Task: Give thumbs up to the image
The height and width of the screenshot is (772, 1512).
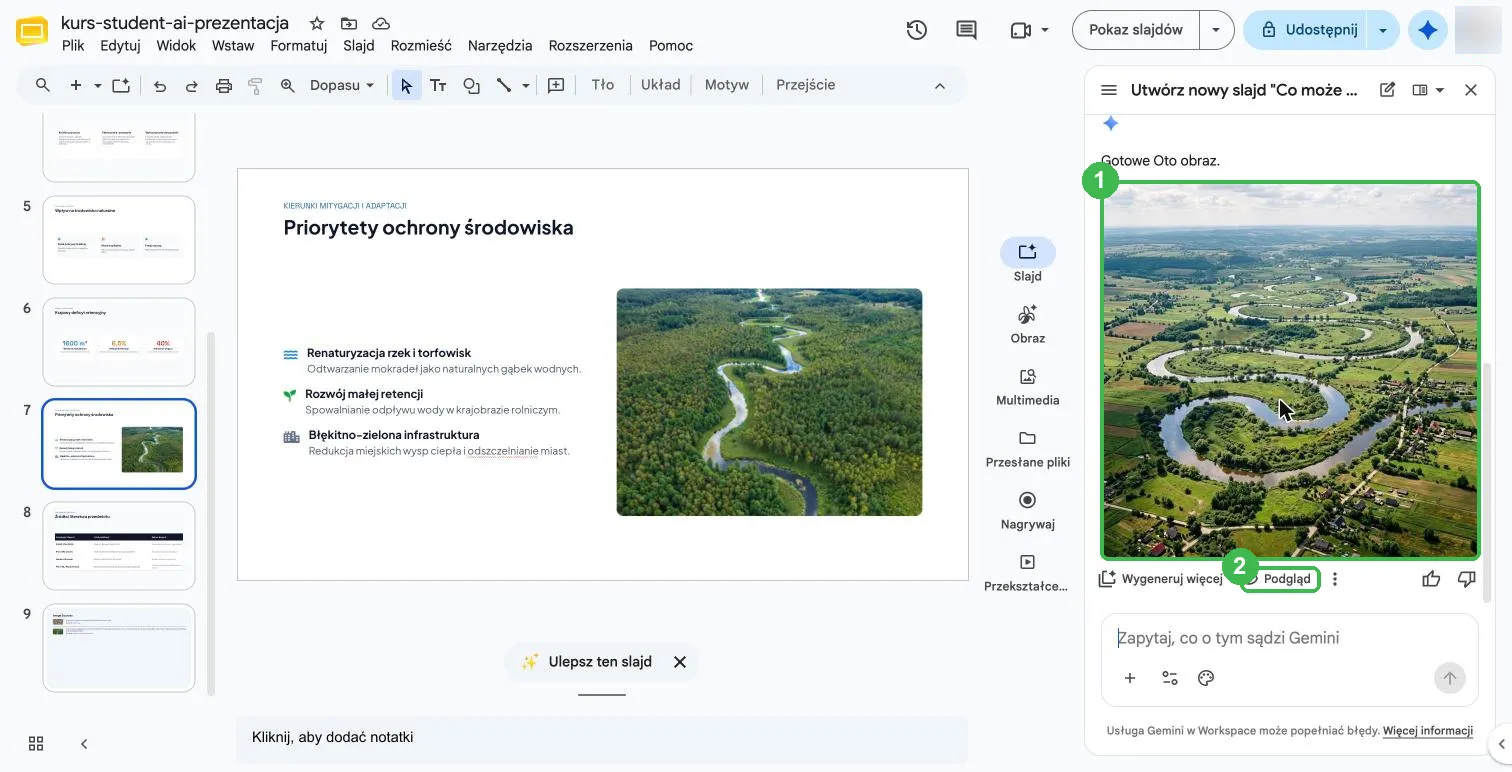Action: click(1431, 578)
